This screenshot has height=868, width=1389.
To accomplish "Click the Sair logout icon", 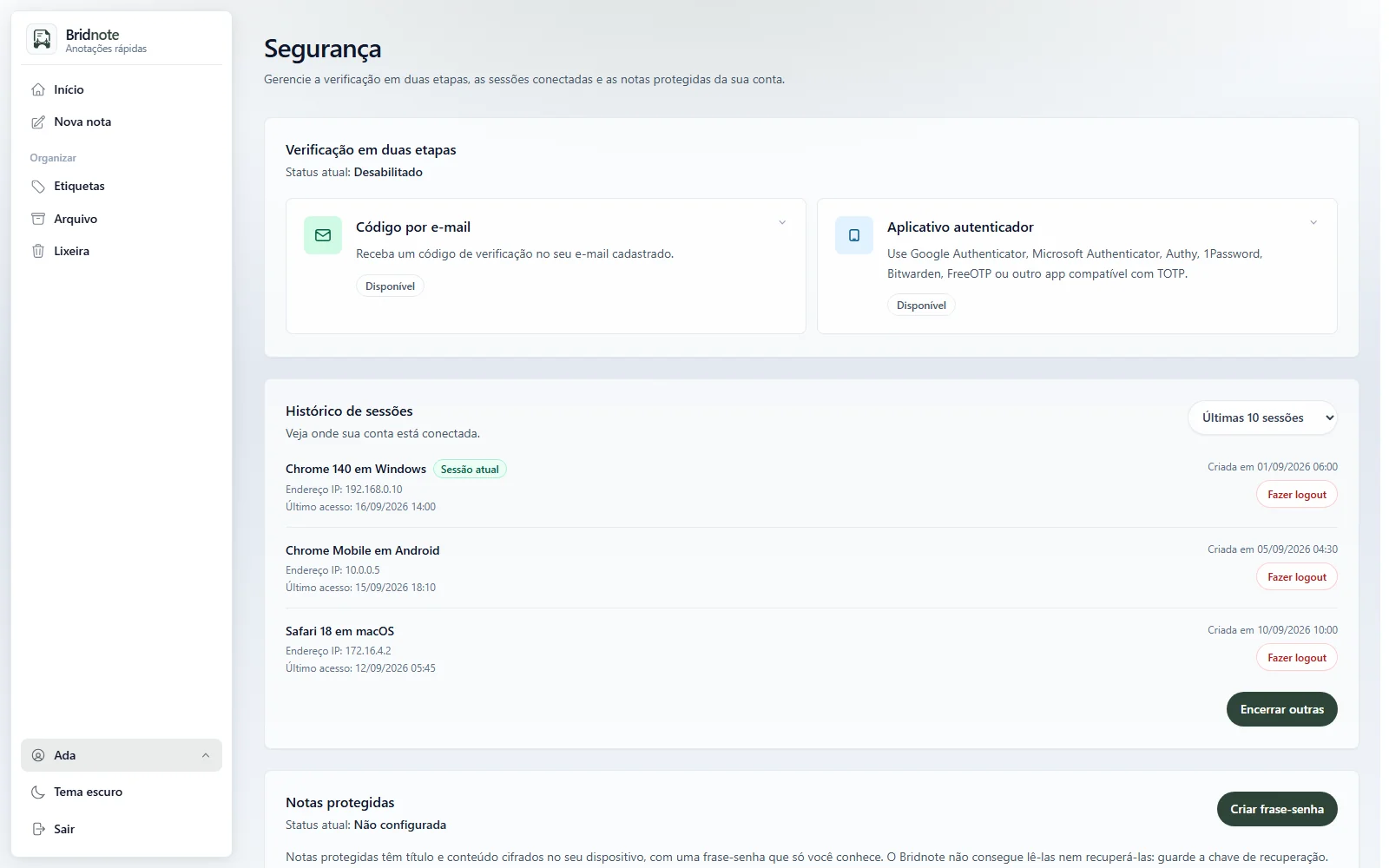I will [38, 829].
